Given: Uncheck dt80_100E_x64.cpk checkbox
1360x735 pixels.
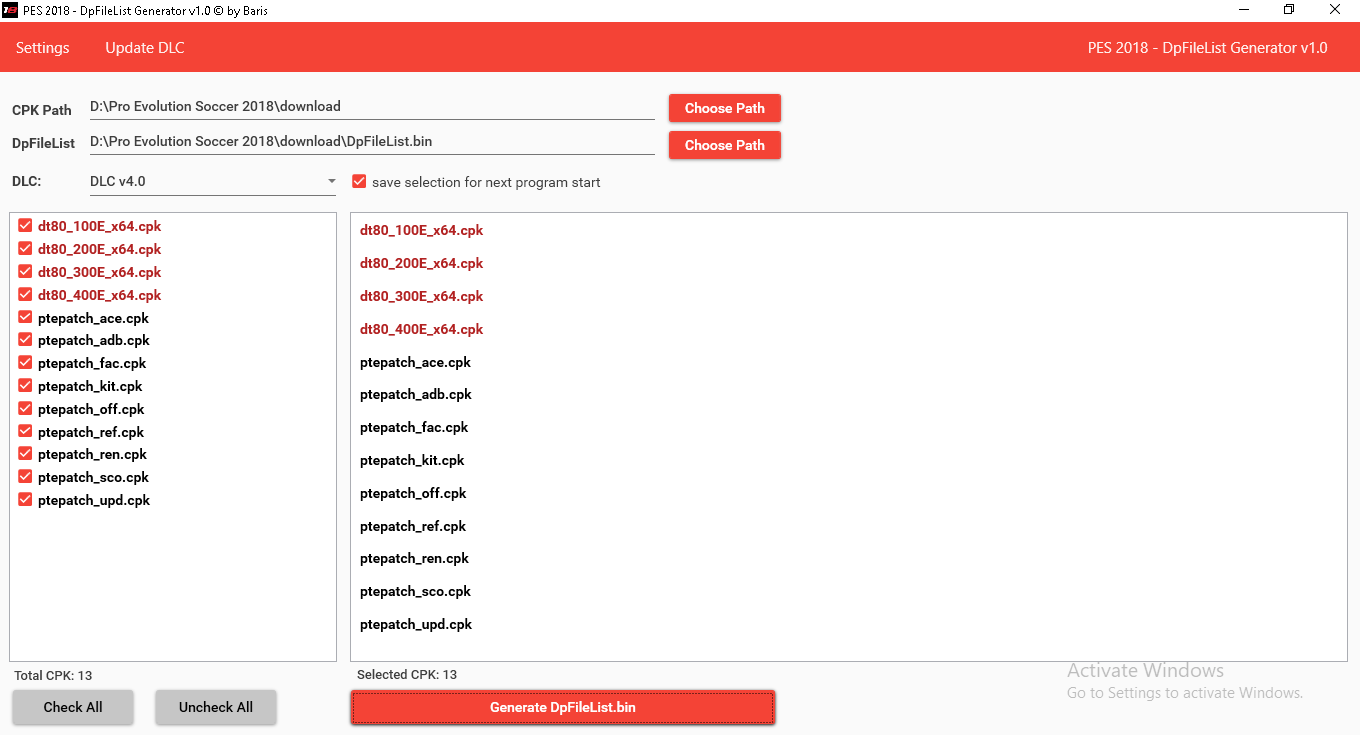Looking at the screenshot, I should (x=25, y=226).
